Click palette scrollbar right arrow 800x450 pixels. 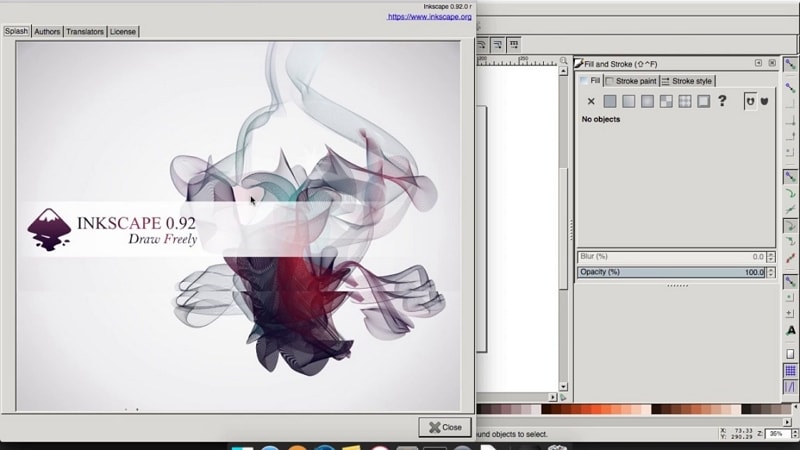click(788, 422)
